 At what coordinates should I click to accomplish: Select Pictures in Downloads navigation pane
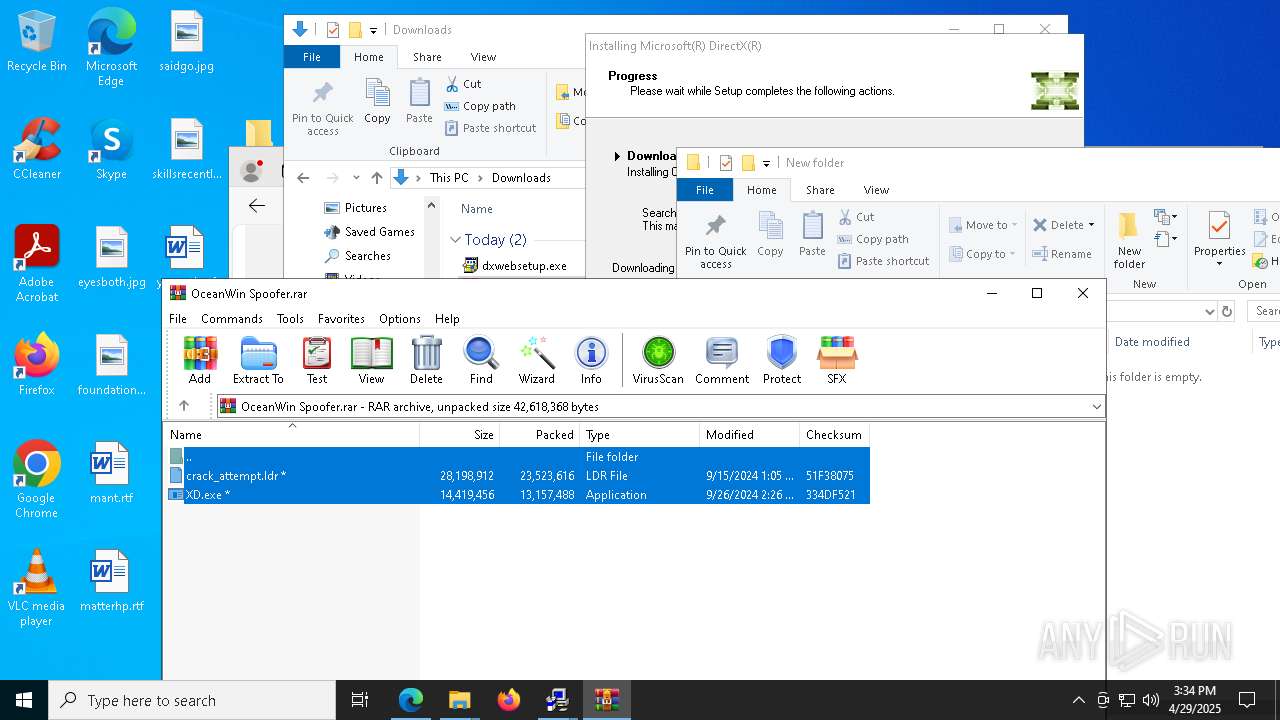[356, 208]
